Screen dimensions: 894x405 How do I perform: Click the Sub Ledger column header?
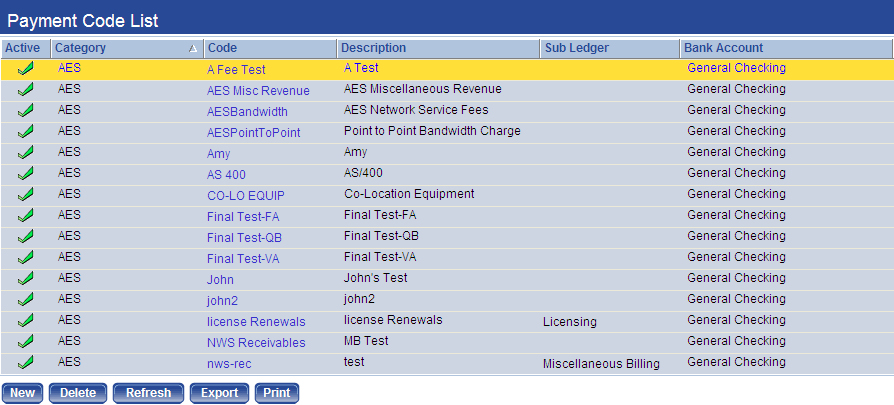(576, 48)
